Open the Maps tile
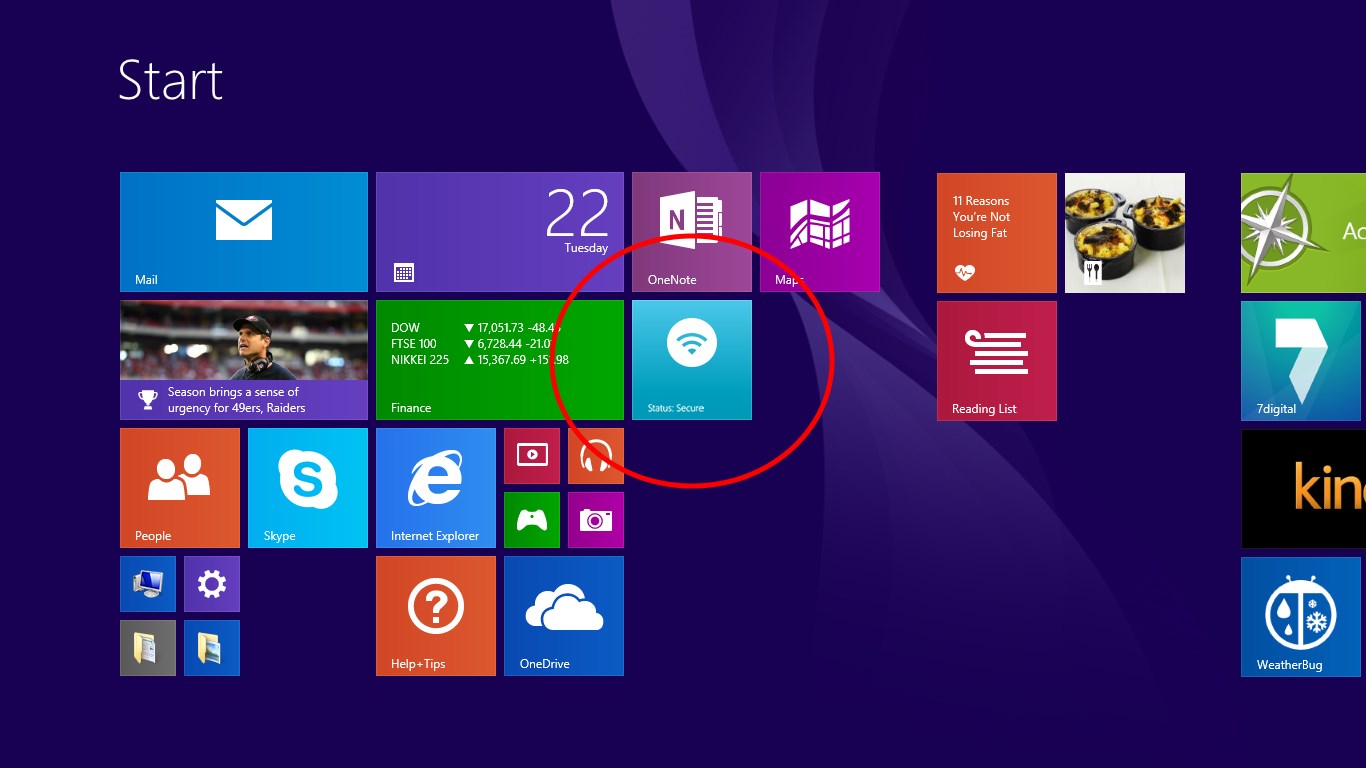Viewport: 1366px width, 768px height. tap(820, 231)
